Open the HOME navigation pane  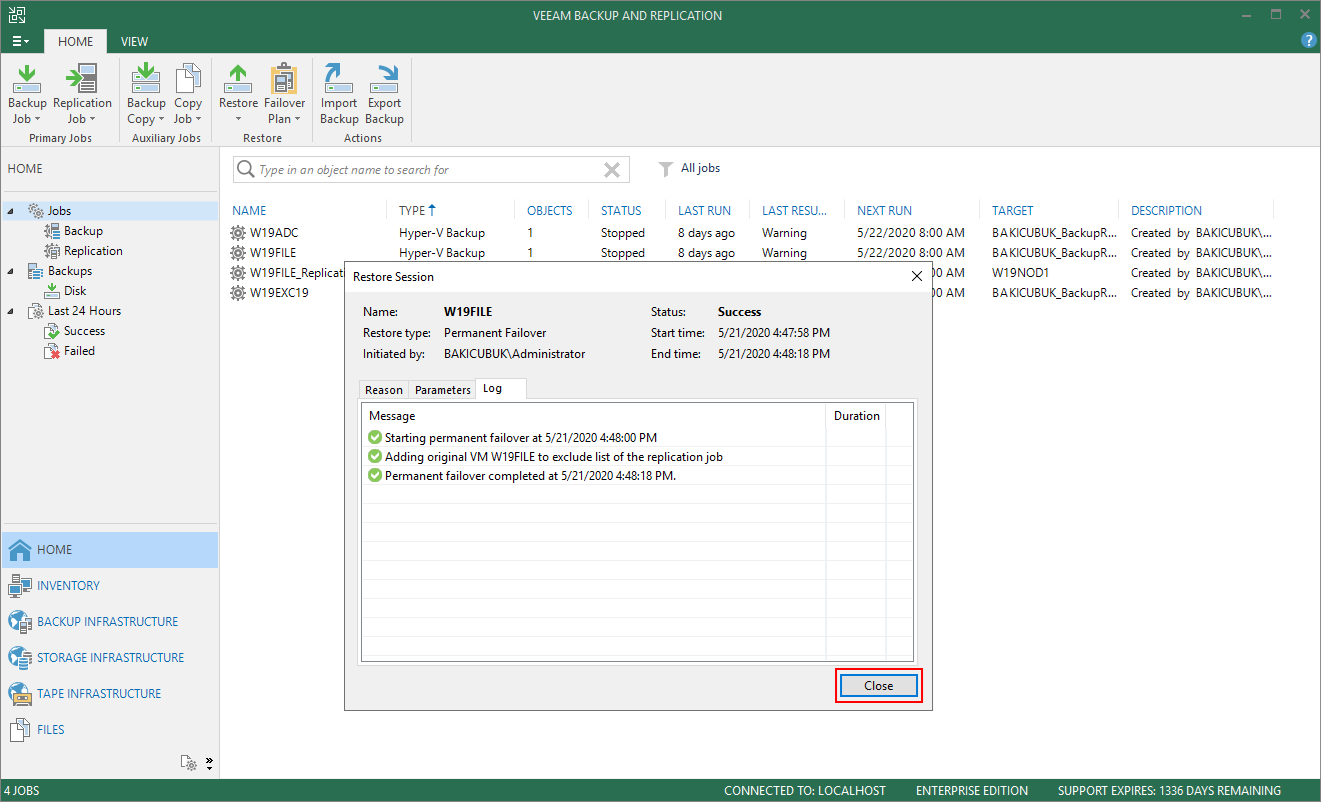click(x=109, y=550)
